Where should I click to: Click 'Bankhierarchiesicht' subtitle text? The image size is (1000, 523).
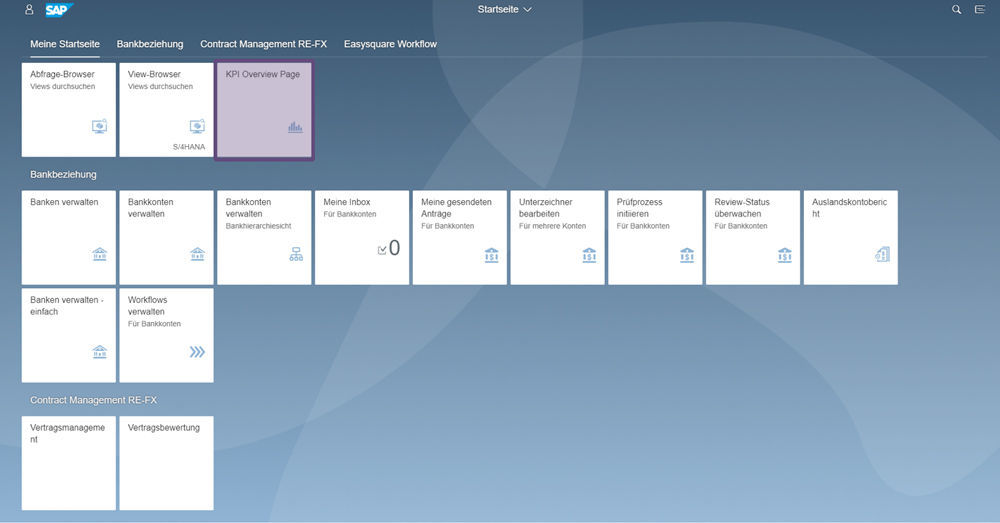tap(258, 226)
